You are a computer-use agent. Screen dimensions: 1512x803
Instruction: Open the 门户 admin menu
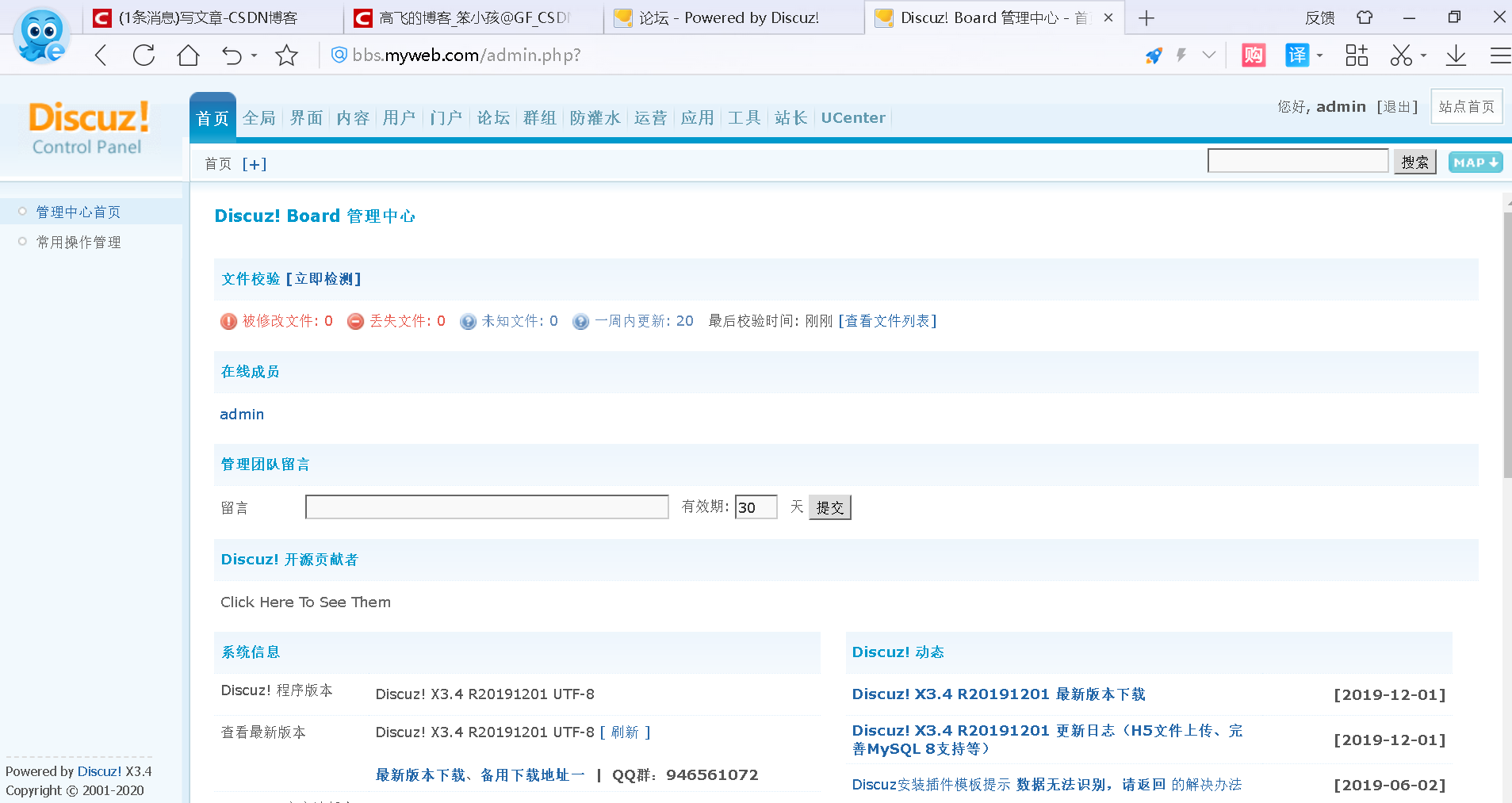point(446,118)
